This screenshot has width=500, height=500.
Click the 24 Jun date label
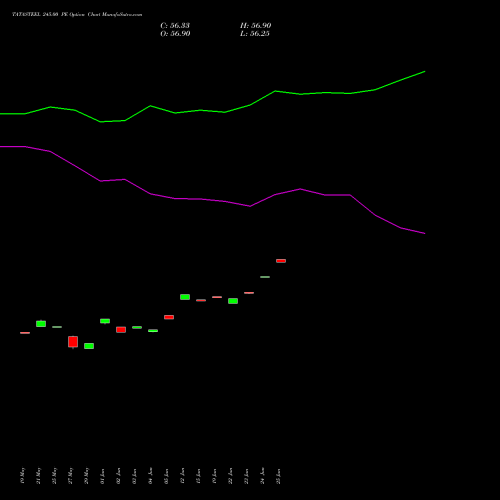pyautogui.click(x=263, y=476)
